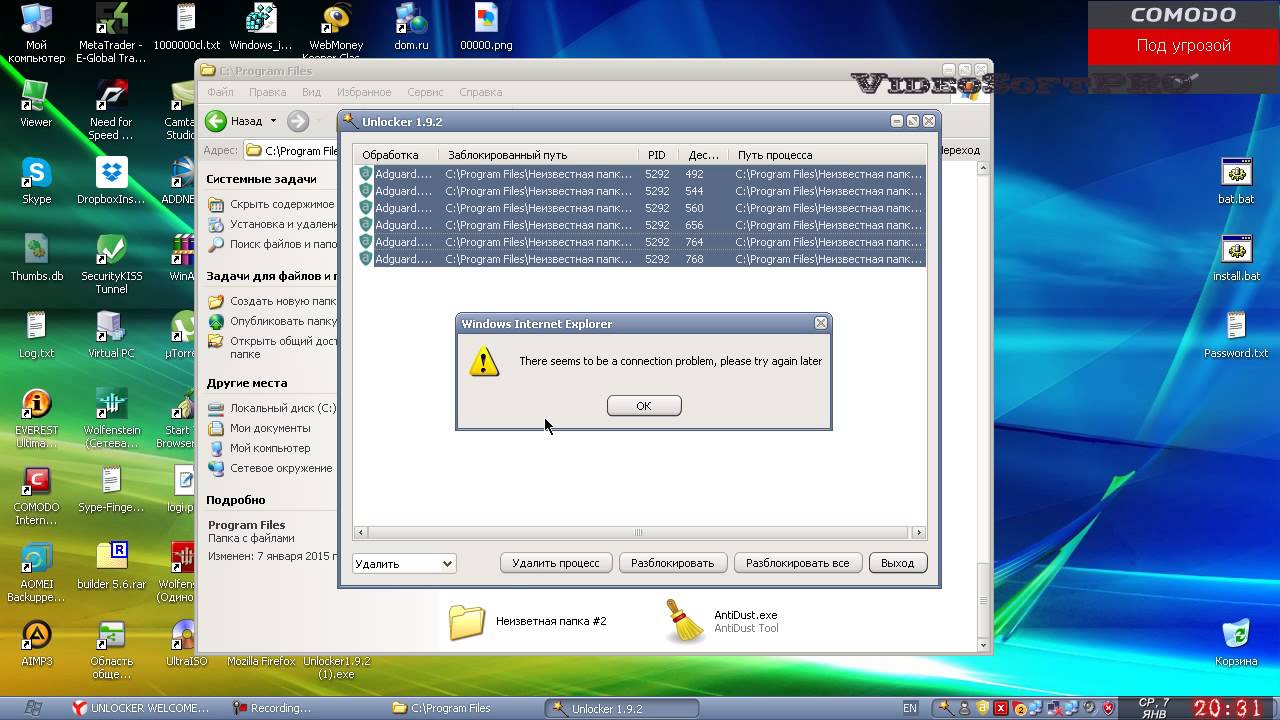Open the Сервис menu in Explorer window

pos(425,92)
